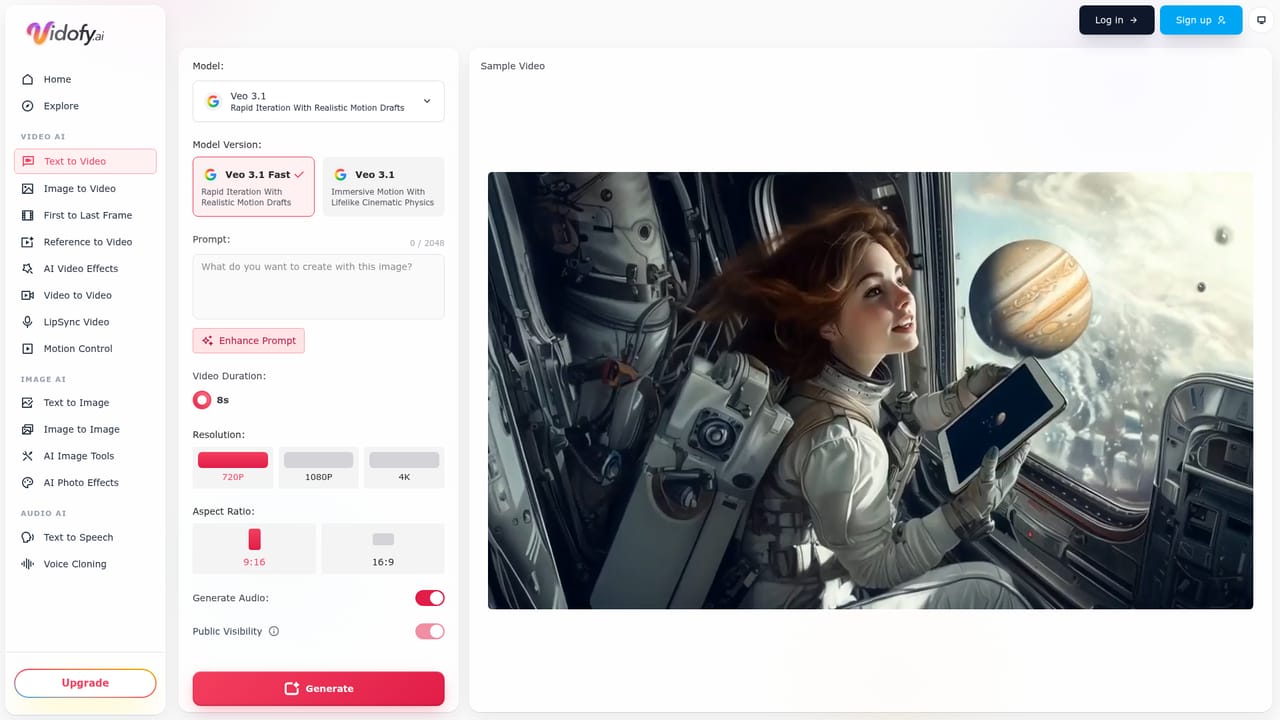Select the Veo 3.1 Immersive Motion version
Screen dimensions: 1280x720
(x=383, y=187)
